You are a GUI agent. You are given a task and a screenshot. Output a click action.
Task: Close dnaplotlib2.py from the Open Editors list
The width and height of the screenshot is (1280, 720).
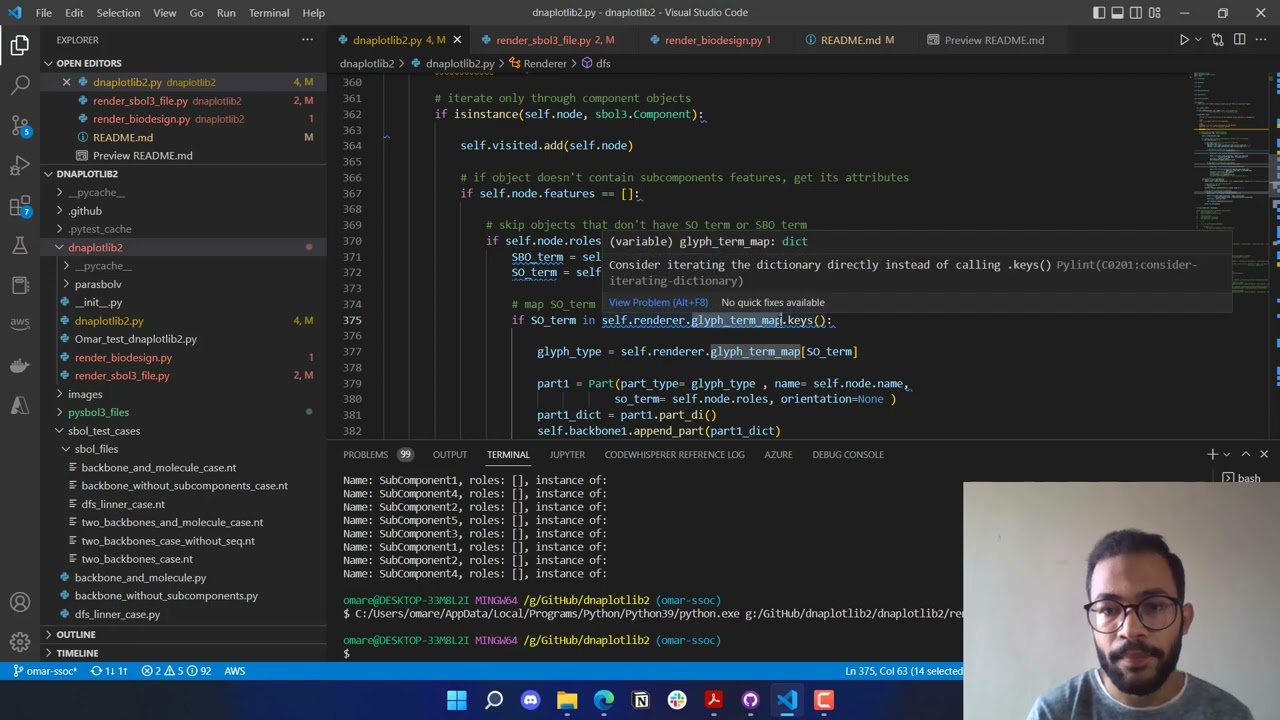coord(67,82)
